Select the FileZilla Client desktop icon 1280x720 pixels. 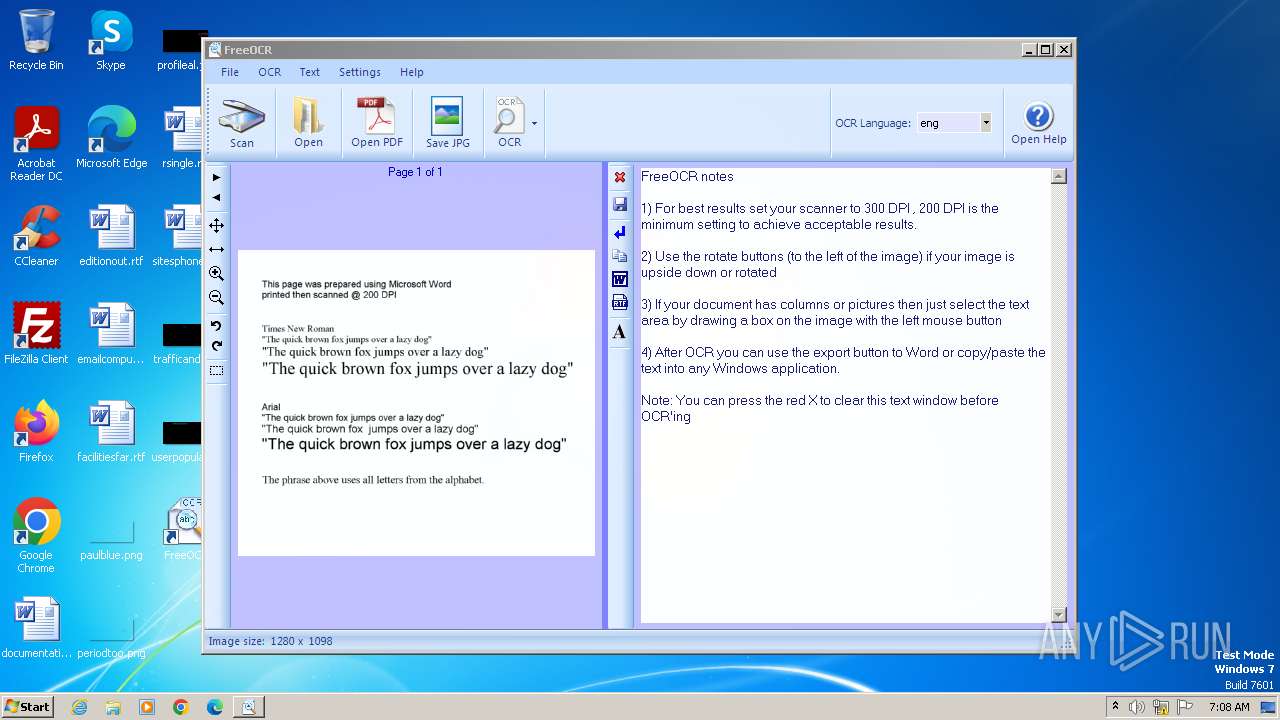pos(36,333)
